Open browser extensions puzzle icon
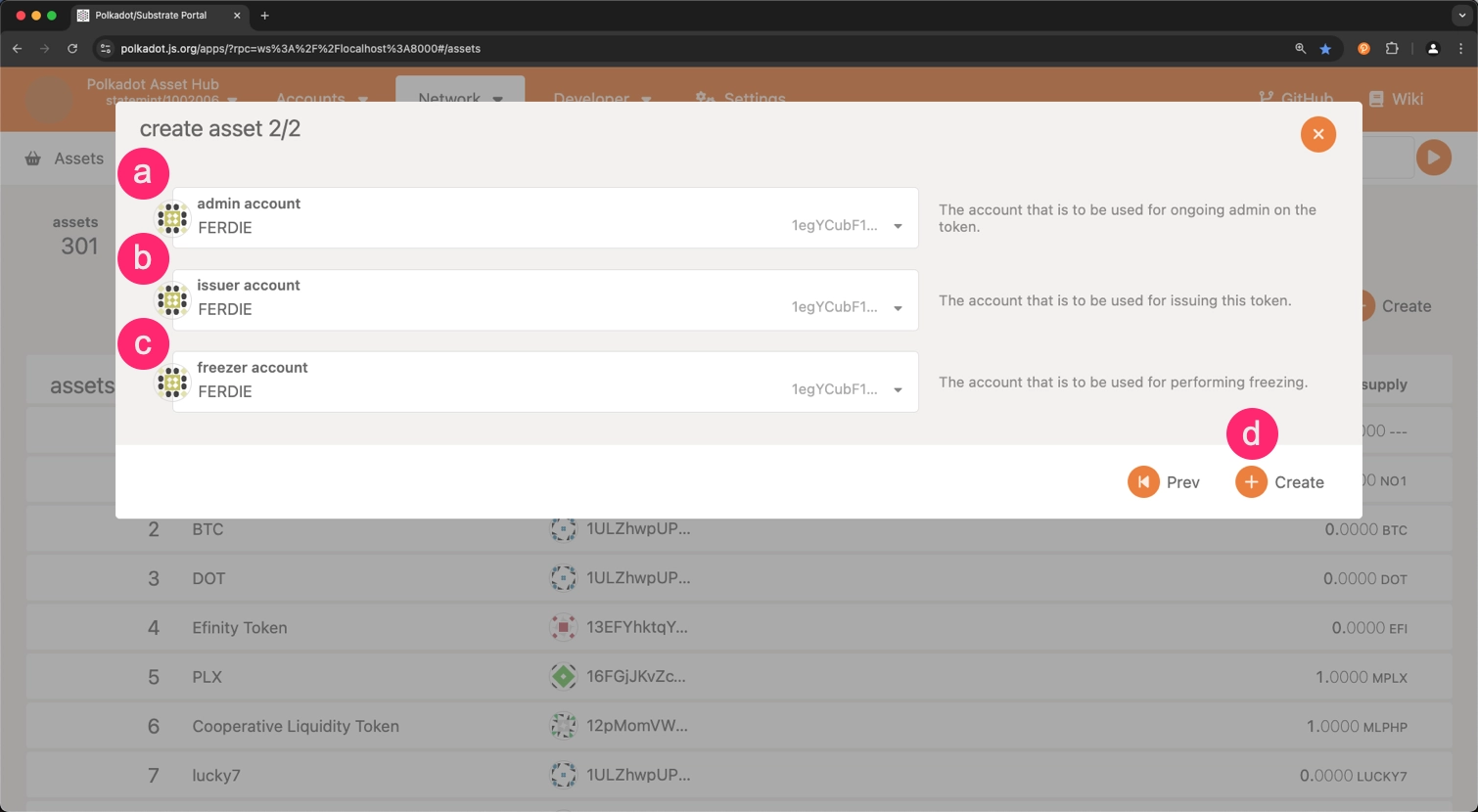 pyautogui.click(x=1392, y=49)
